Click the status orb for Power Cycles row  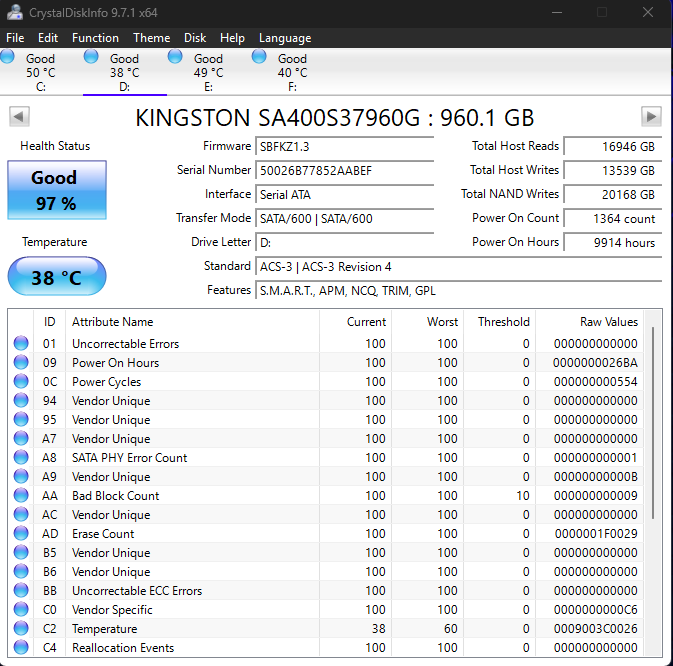pyautogui.click(x=21, y=381)
